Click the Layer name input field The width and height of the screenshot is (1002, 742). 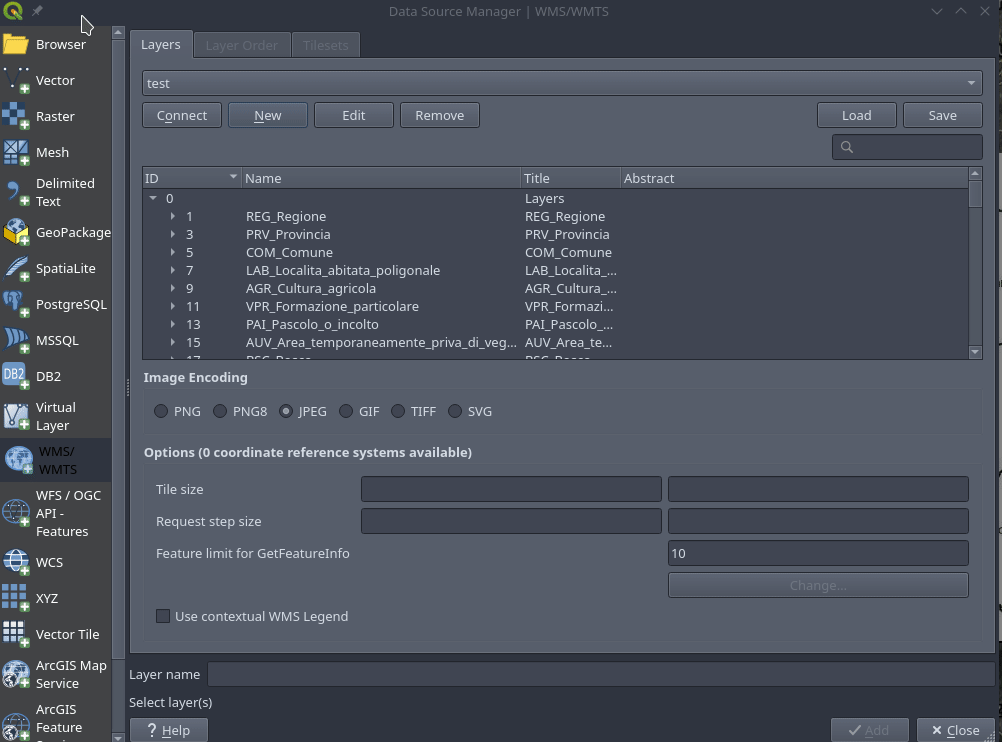pyautogui.click(x=602, y=674)
